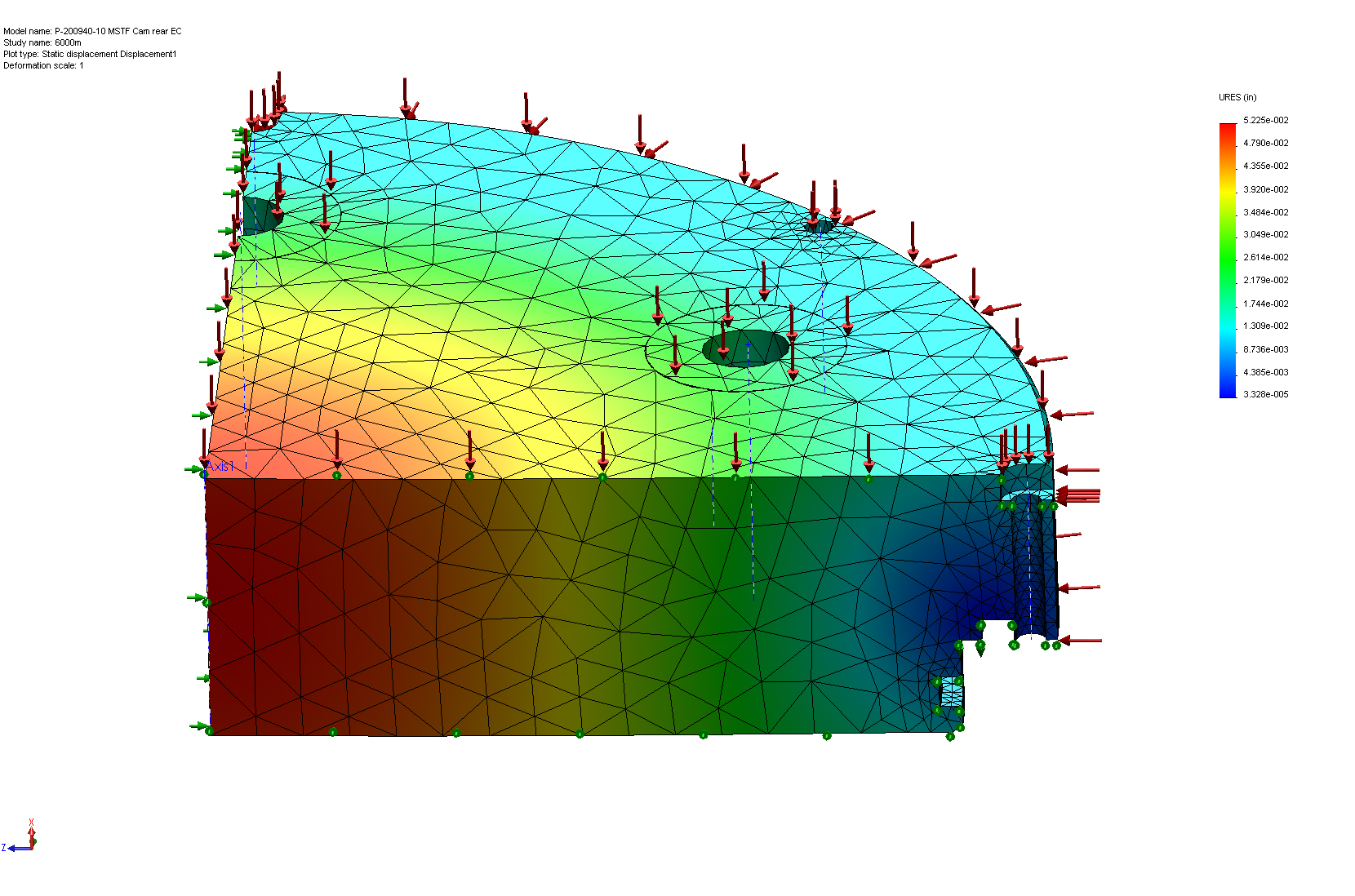The height and width of the screenshot is (896, 1355).
Task: Pick the 2.614e-002 legend value label
Action: point(1266,257)
